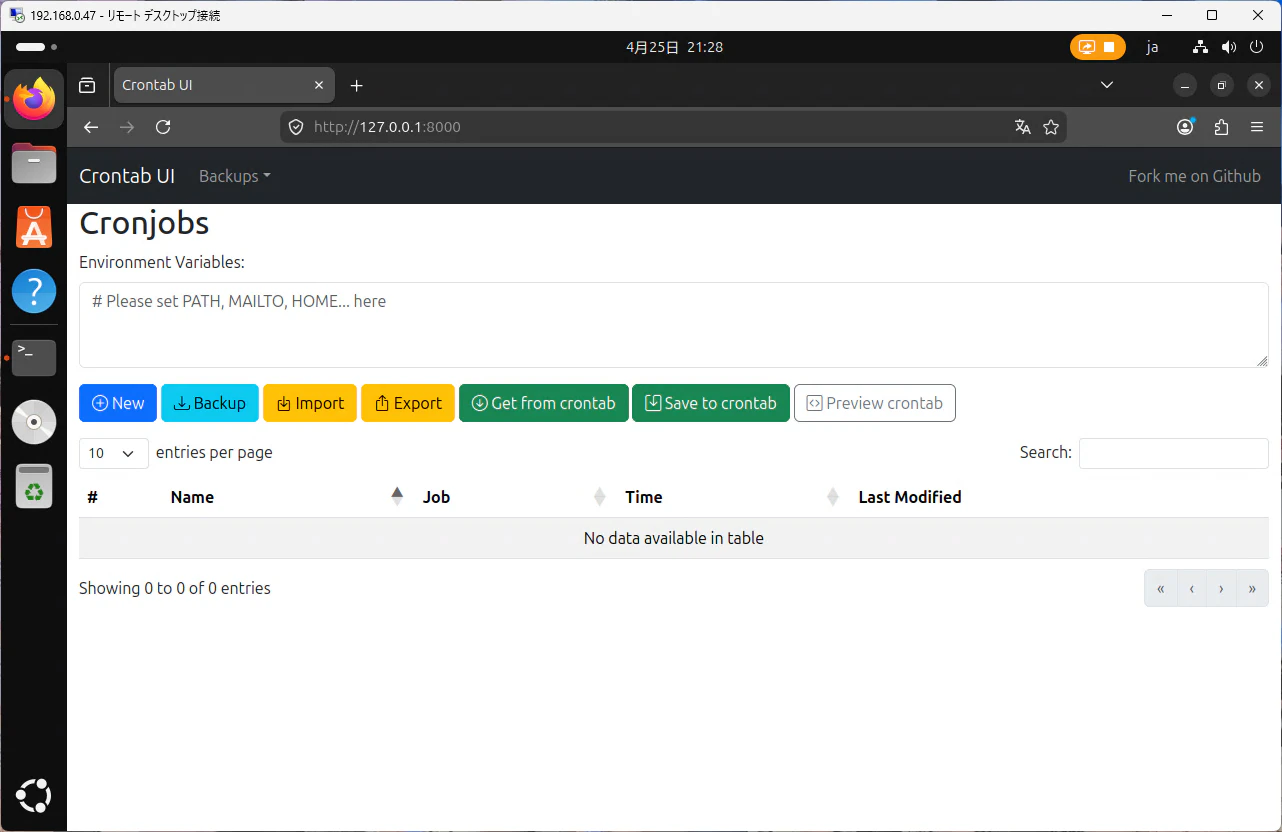This screenshot has height=832, width=1282.
Task: Click the # column header
Action: [119, 497]
